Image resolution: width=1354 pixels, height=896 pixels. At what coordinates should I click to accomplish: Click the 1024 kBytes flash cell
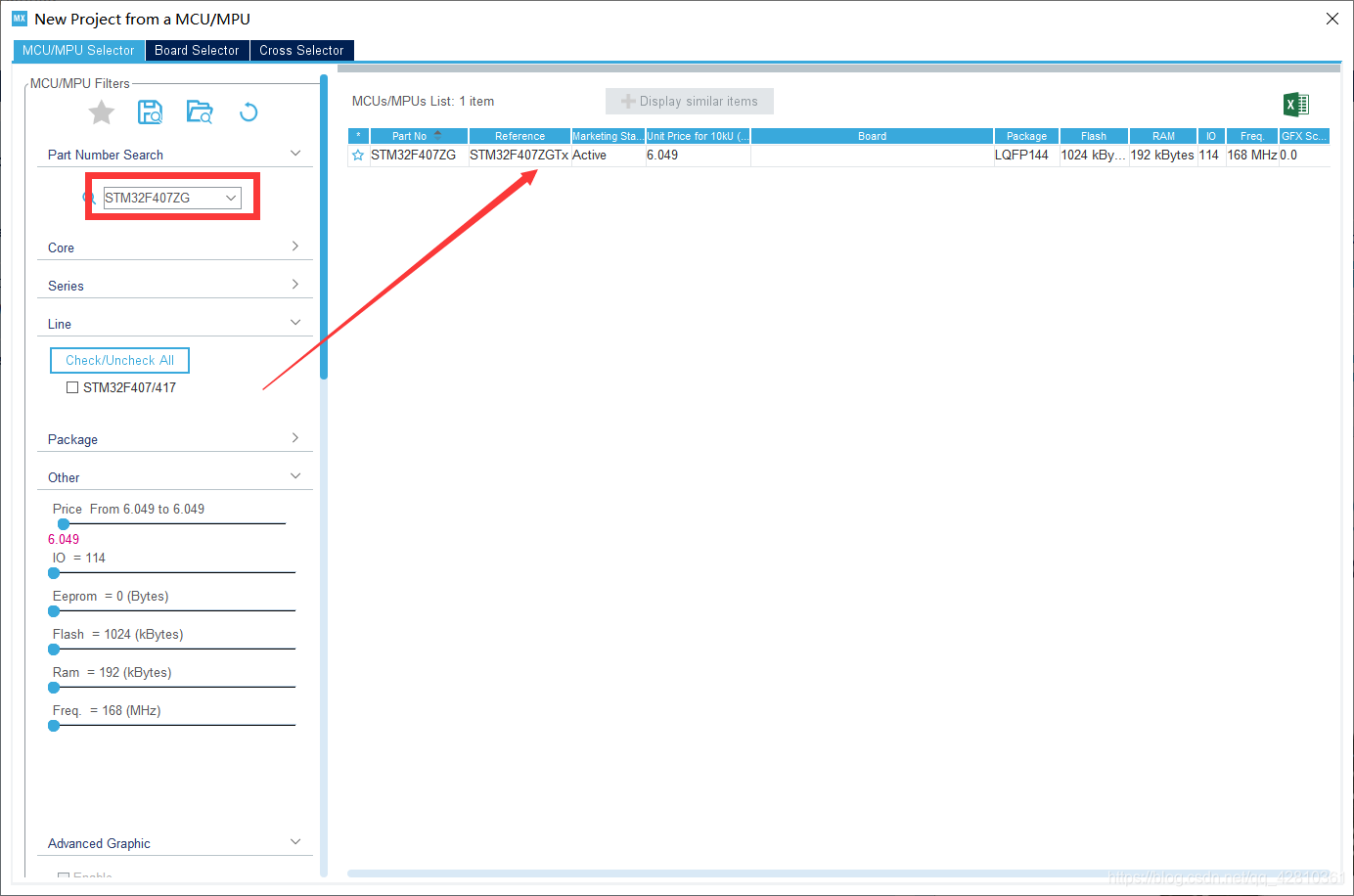(1093, 156)
